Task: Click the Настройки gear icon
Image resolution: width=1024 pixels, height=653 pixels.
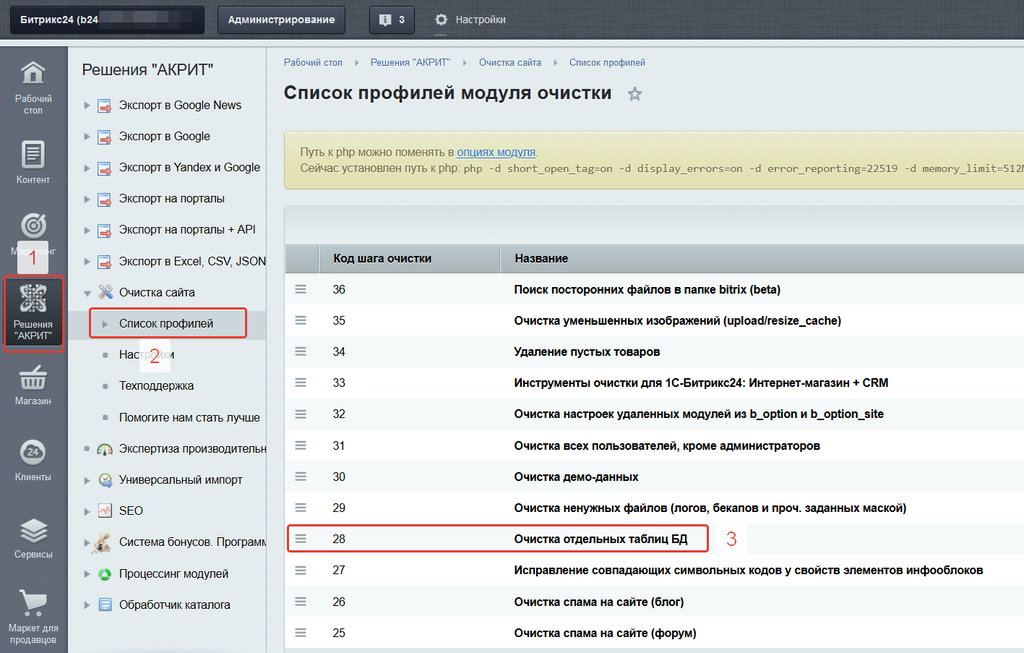Action: click(x=441, y=20)
